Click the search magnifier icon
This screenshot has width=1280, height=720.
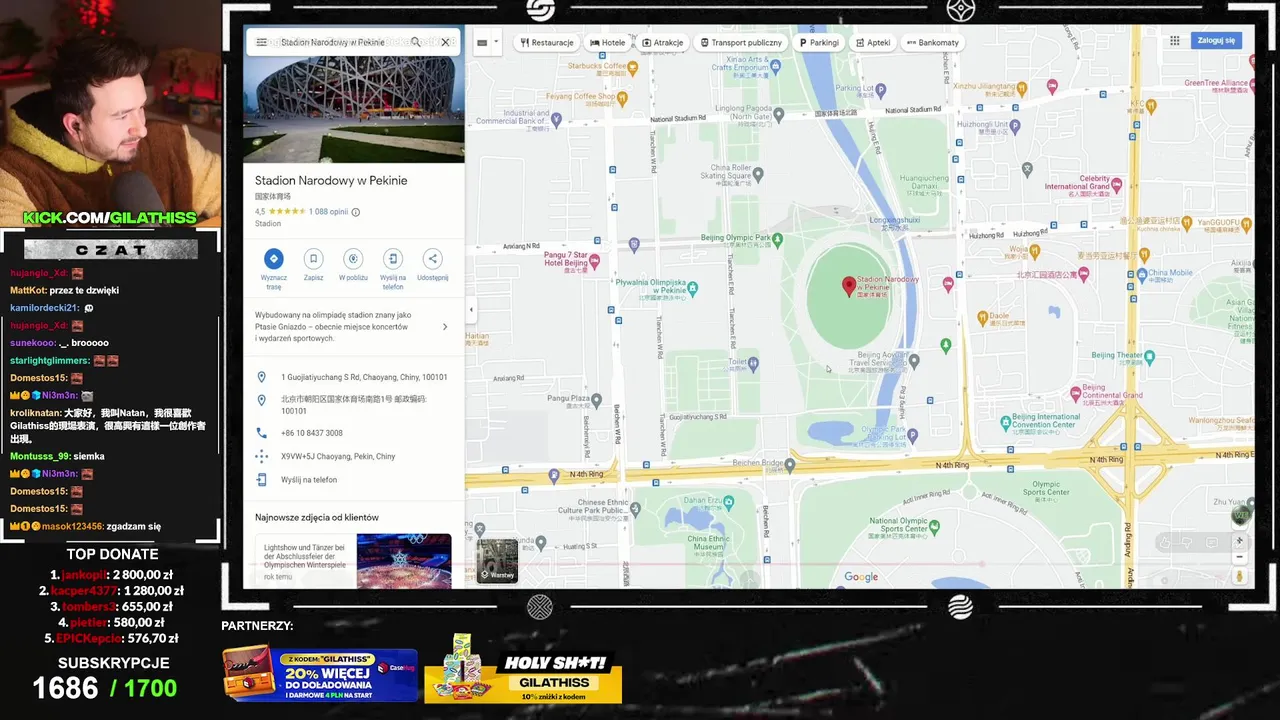[416, 43]
